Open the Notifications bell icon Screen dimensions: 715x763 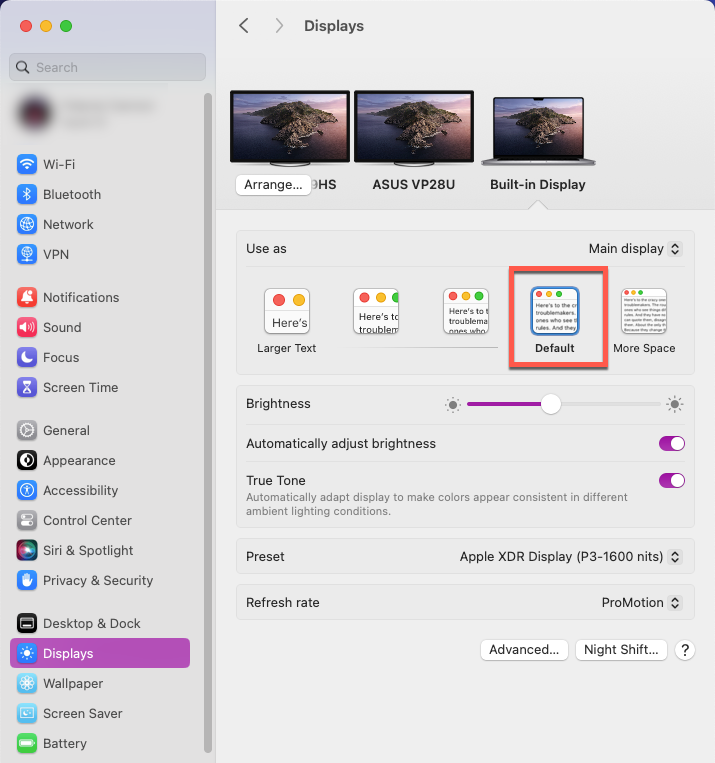click(x=27, y=297)
